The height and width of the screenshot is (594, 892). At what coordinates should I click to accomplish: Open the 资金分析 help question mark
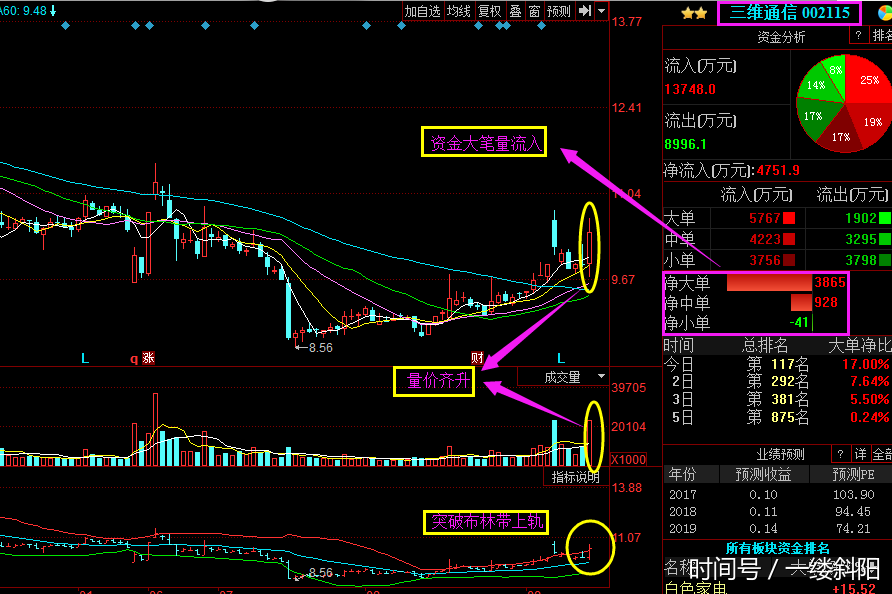pyautogui.click(x=858, y=36)
